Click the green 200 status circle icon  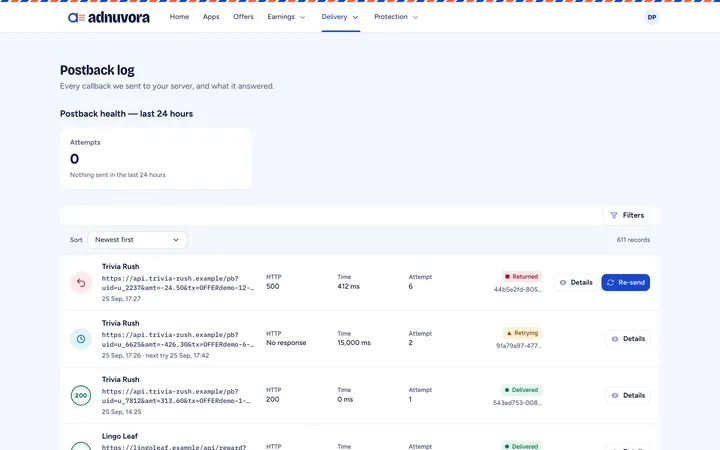tap(81, 396)
